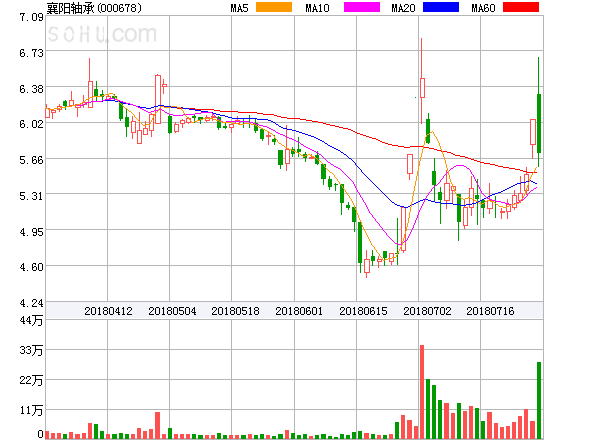
Task: Click the 6.38 price axis label
Action: coord(31,89)
